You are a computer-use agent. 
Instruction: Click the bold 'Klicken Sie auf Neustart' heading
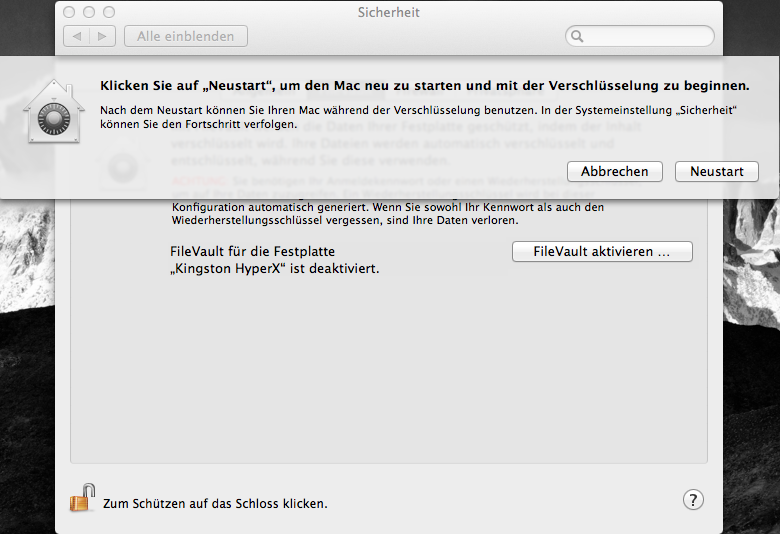coord(424,86)
